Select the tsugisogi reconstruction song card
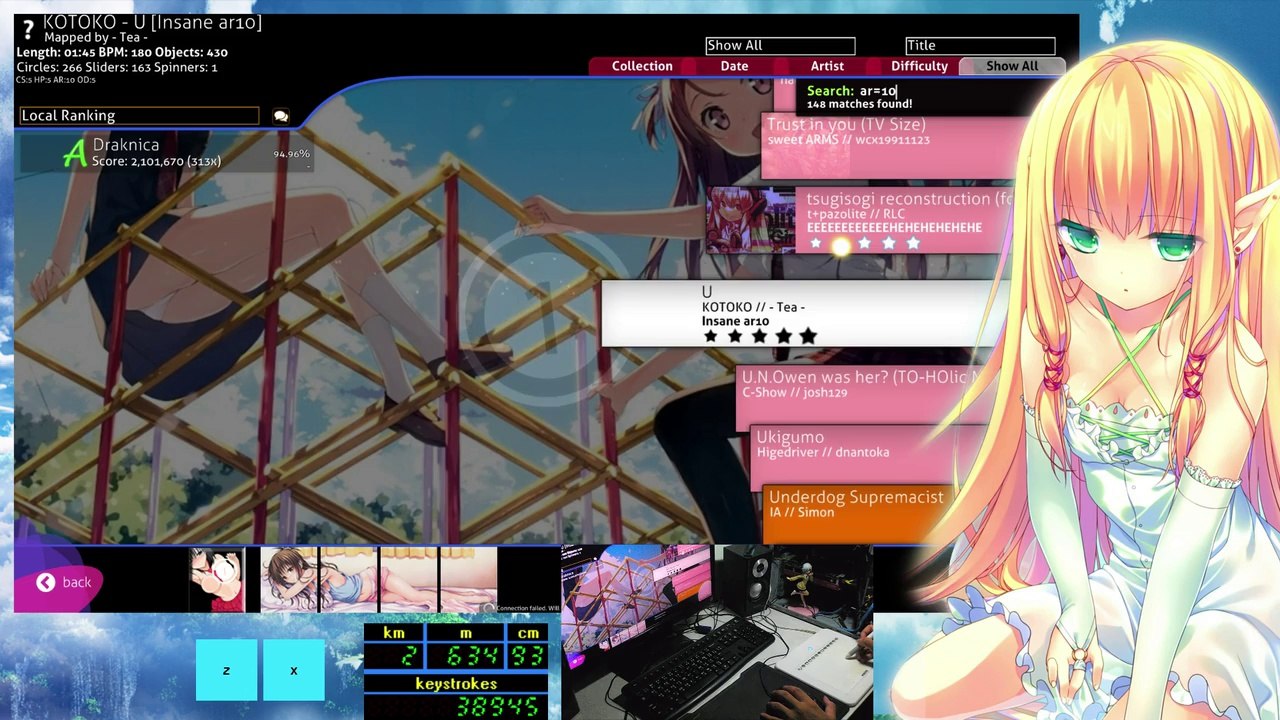 coord(860,220)
